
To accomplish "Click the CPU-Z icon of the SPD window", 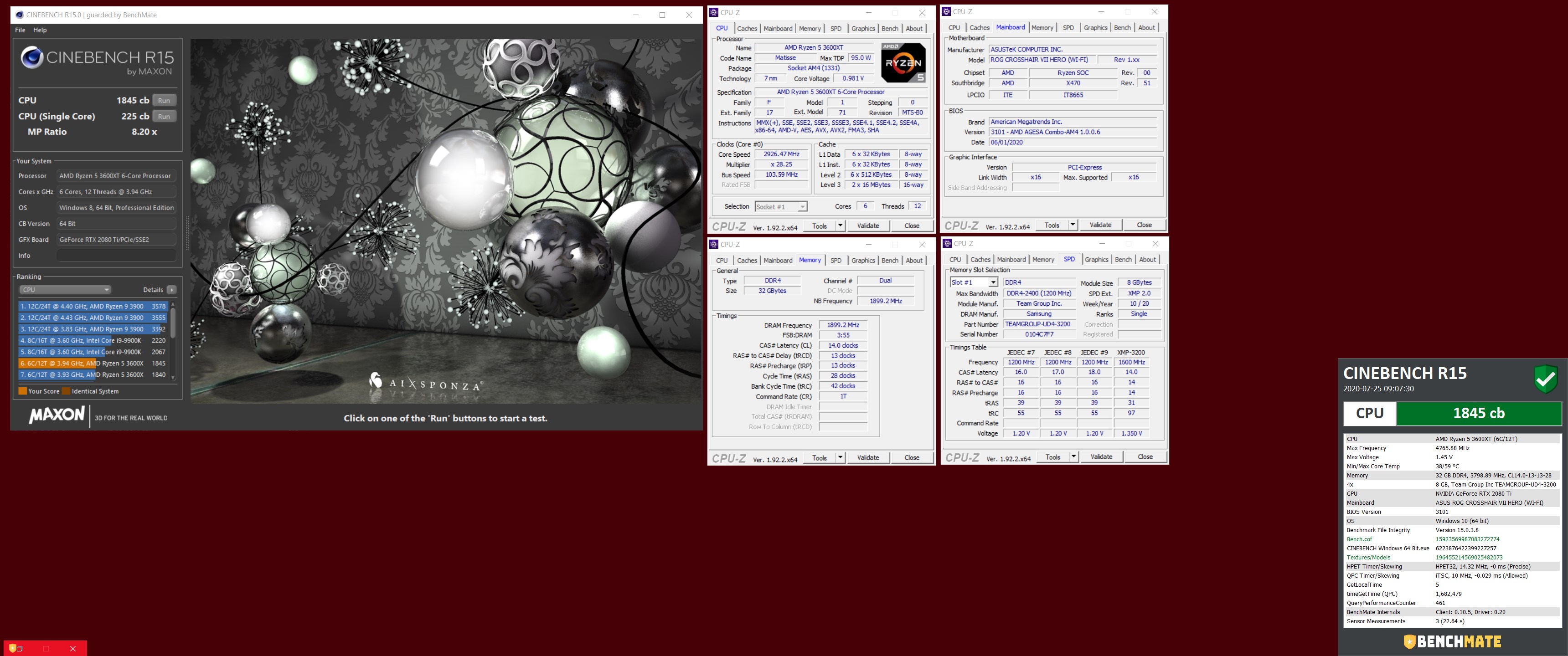I will tap(947, 243).
